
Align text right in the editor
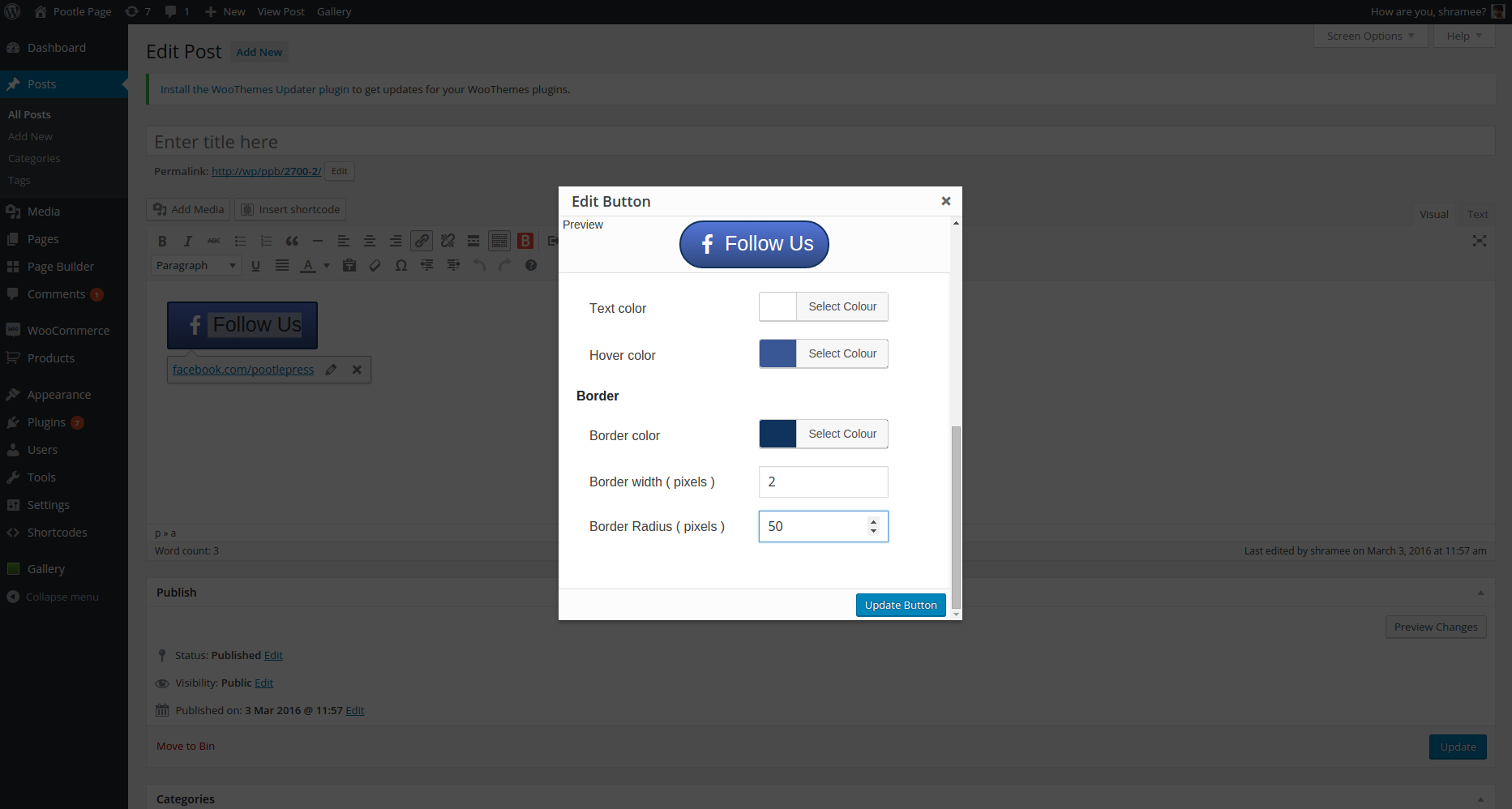pyautogui.click(x=396, y=241)
